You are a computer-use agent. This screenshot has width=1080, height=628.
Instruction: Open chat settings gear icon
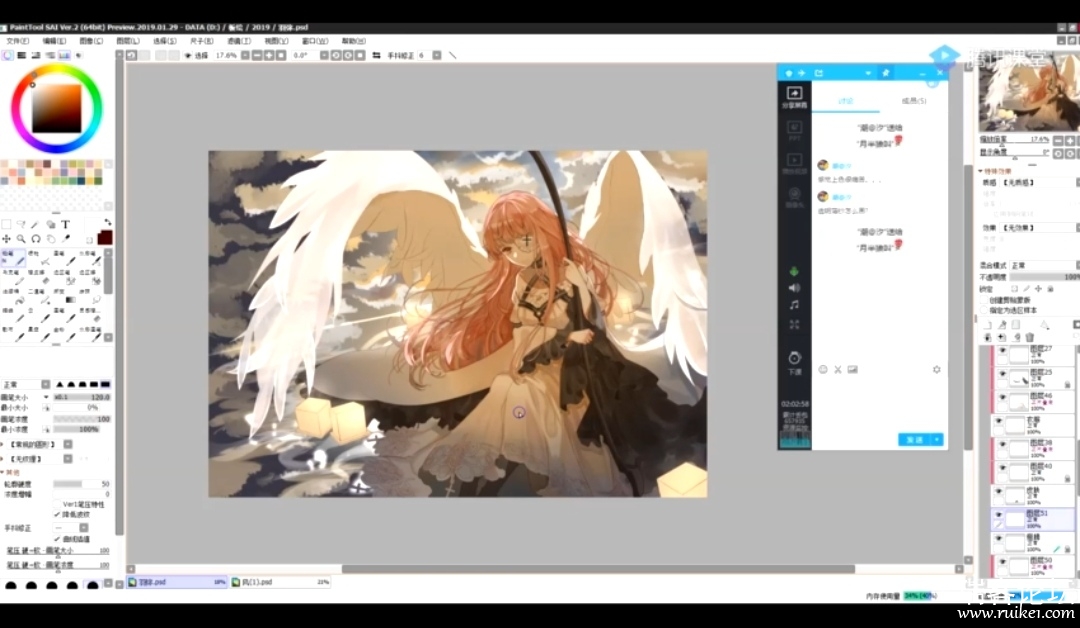[x=937, y=370]
